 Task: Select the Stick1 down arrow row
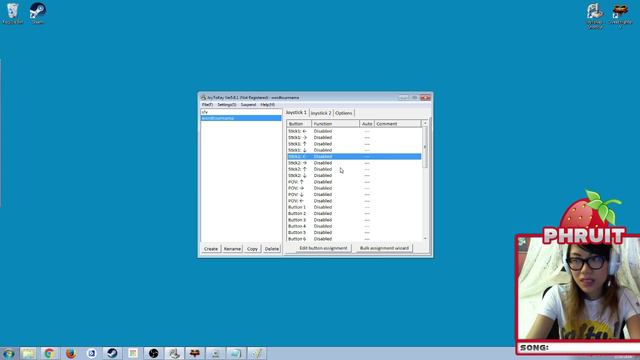coord(354,150)
